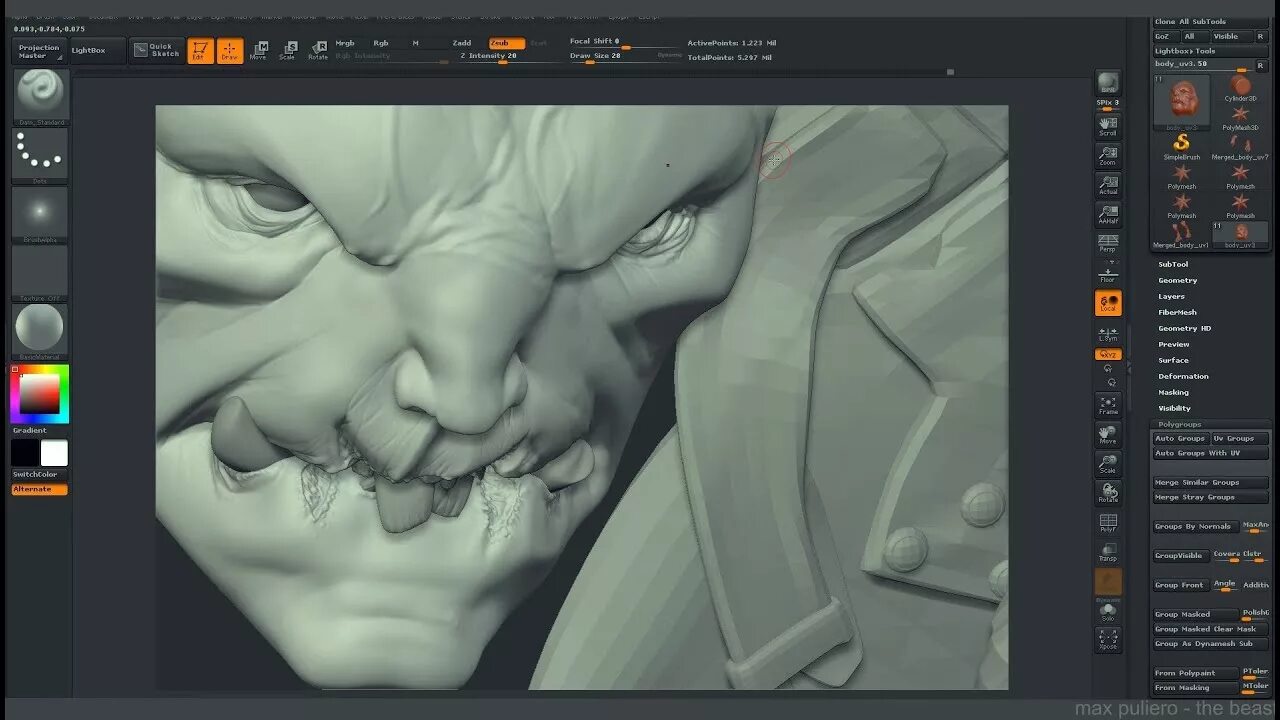Expand the Surface subpalette

[x=1173, y=360]
